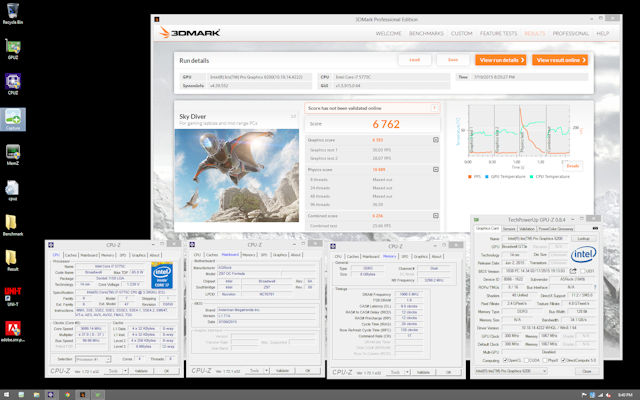Open the MemZ desktop shortcut
Viewport: 640px width, 400px height.
pyautogui.click(x=13, y=154)
